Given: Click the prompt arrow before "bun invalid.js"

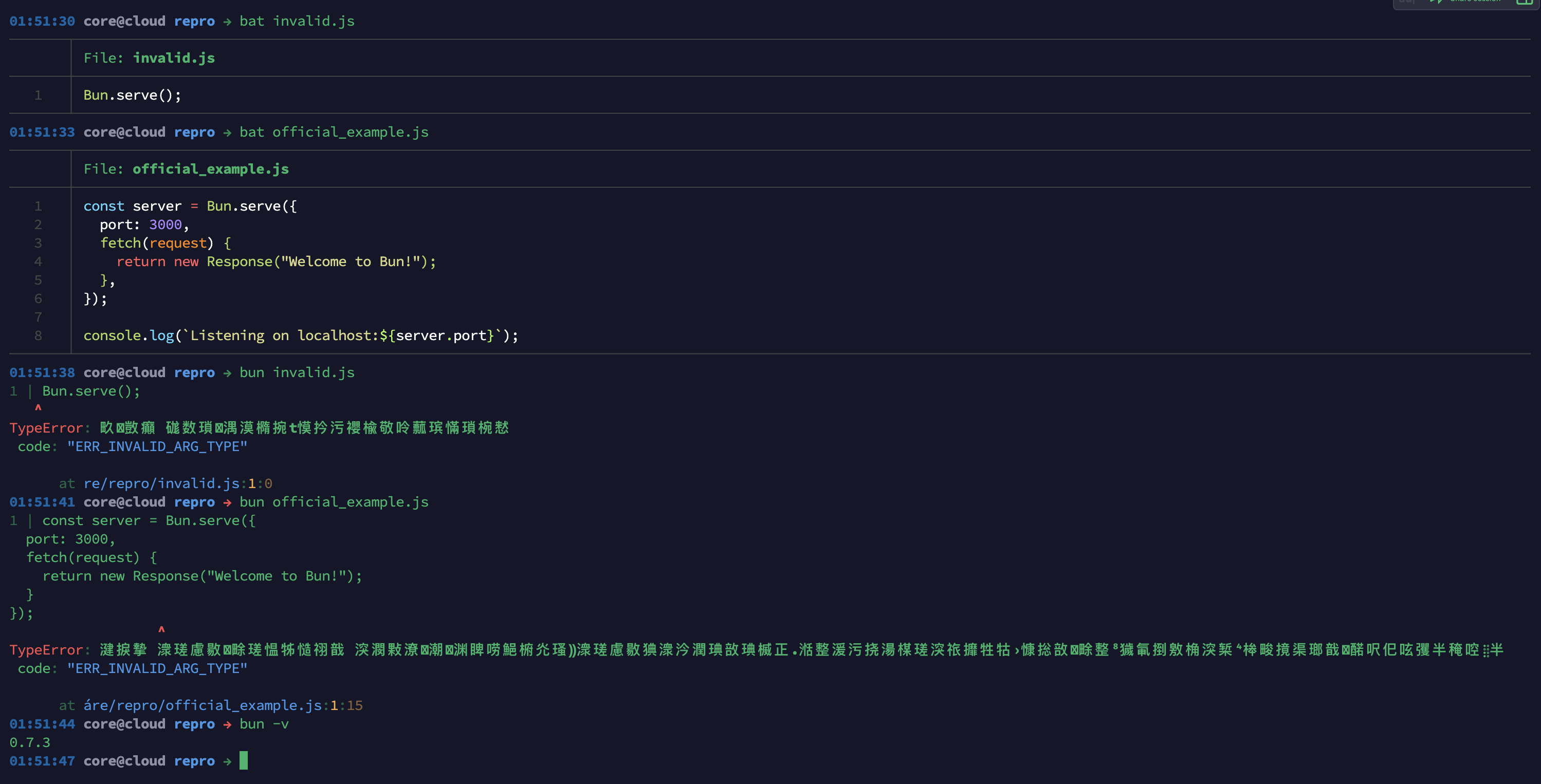Looking at the screenshot, I should 227,372.
